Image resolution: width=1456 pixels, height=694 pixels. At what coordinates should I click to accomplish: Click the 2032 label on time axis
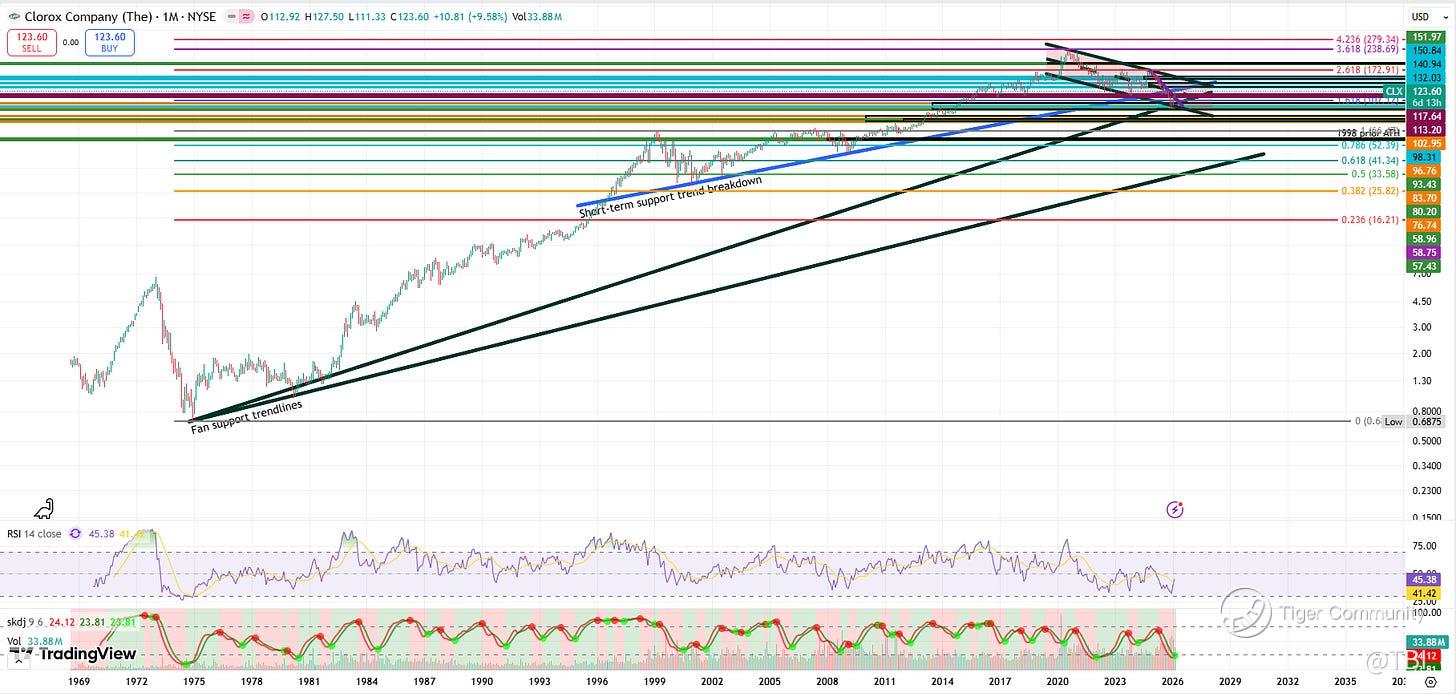coord(1288,681)
